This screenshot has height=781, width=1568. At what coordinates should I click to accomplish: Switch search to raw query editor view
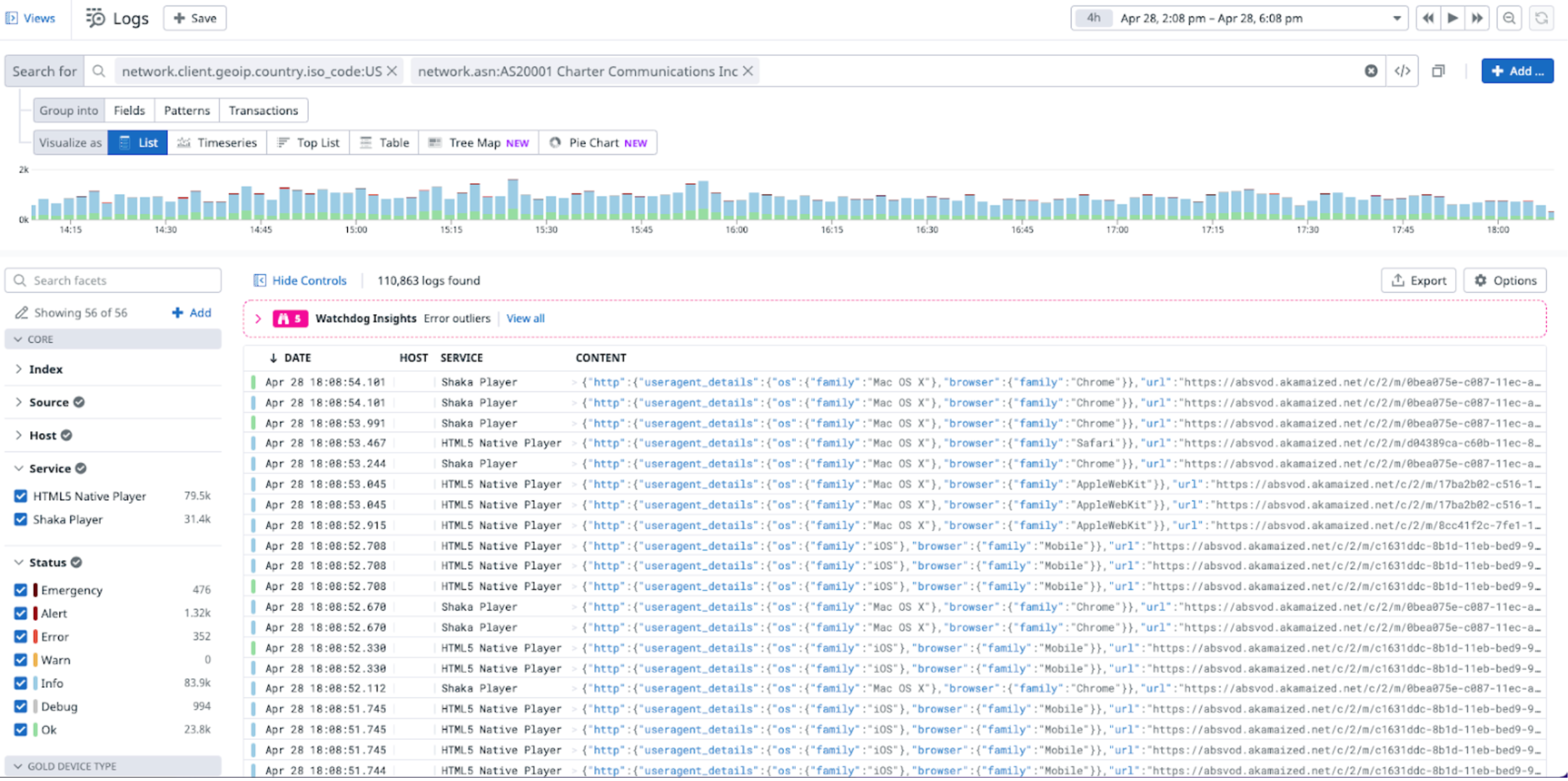[x=1402, y=70]
